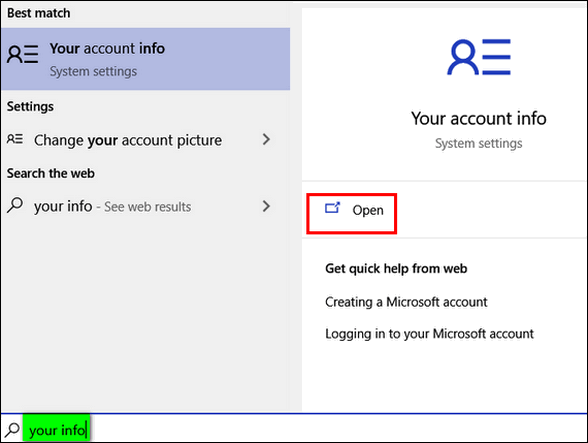
Task: Click the small icon beside Change your account picture
Action: [x=15, y=139]
